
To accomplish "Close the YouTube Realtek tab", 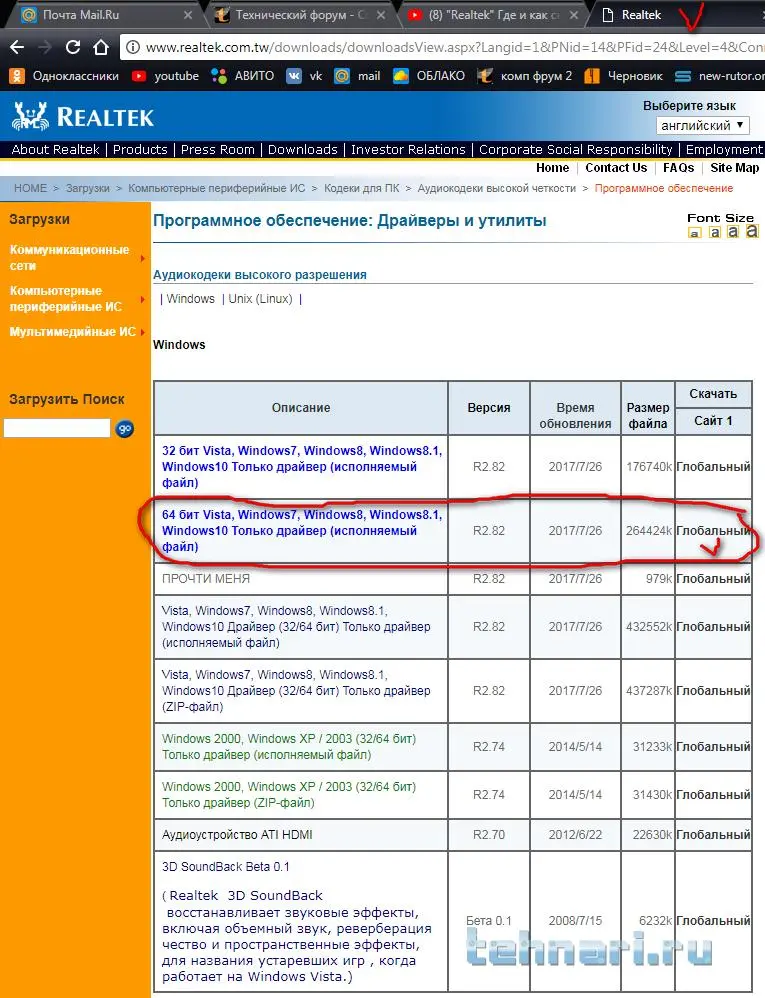I will [573, 15].
